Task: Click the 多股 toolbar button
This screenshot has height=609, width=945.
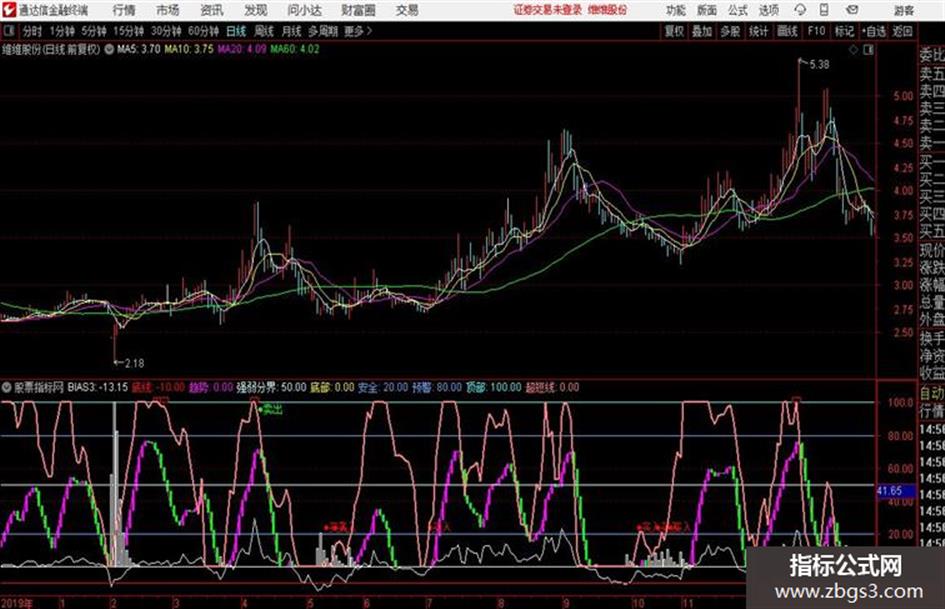Action: [730, 31]
